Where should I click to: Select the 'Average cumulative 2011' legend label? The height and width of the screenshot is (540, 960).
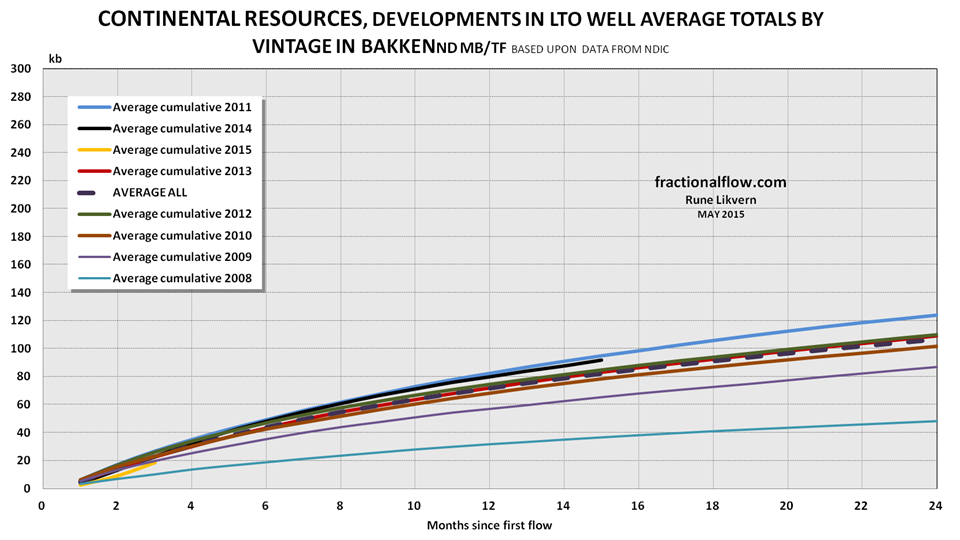[181, 107]
